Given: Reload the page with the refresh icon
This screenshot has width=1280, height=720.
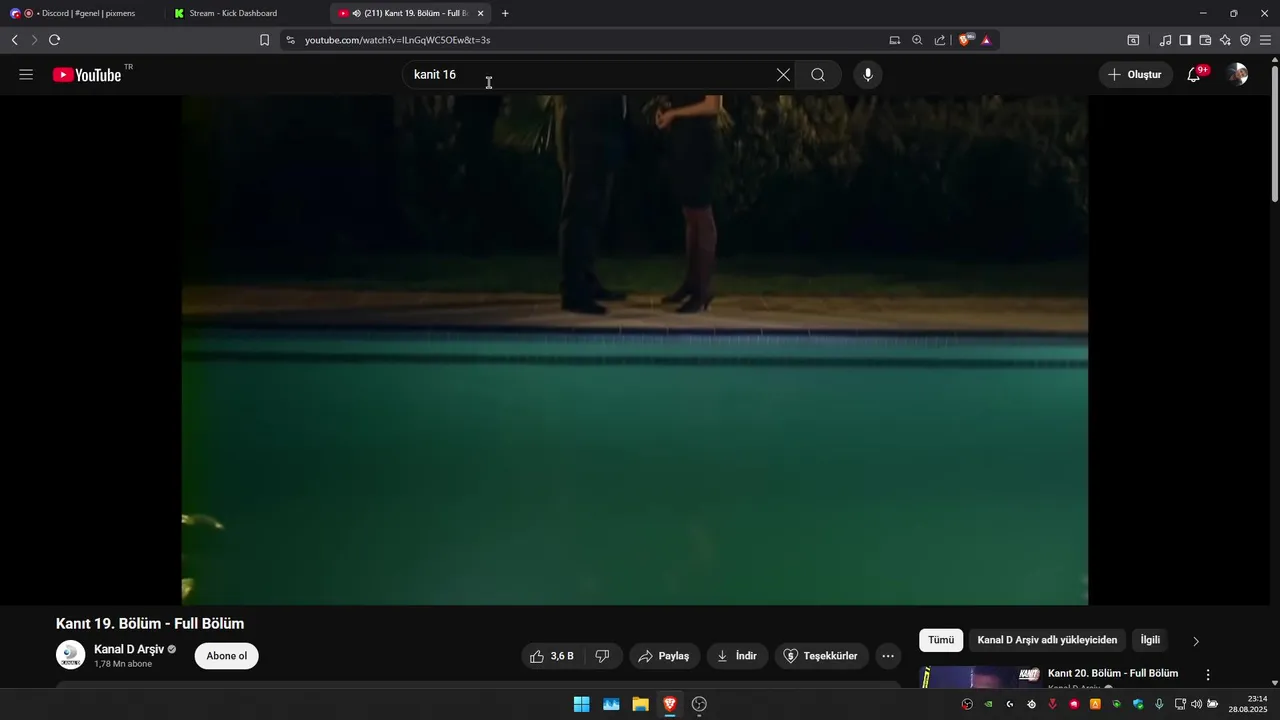Looking at the screenshot, I should [54, 40].
